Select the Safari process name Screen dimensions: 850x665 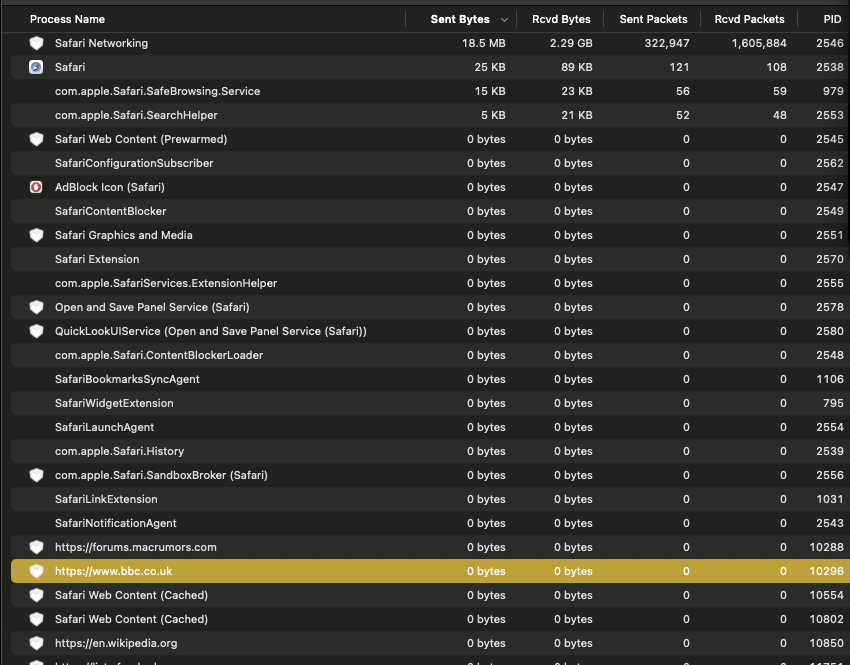70,67
